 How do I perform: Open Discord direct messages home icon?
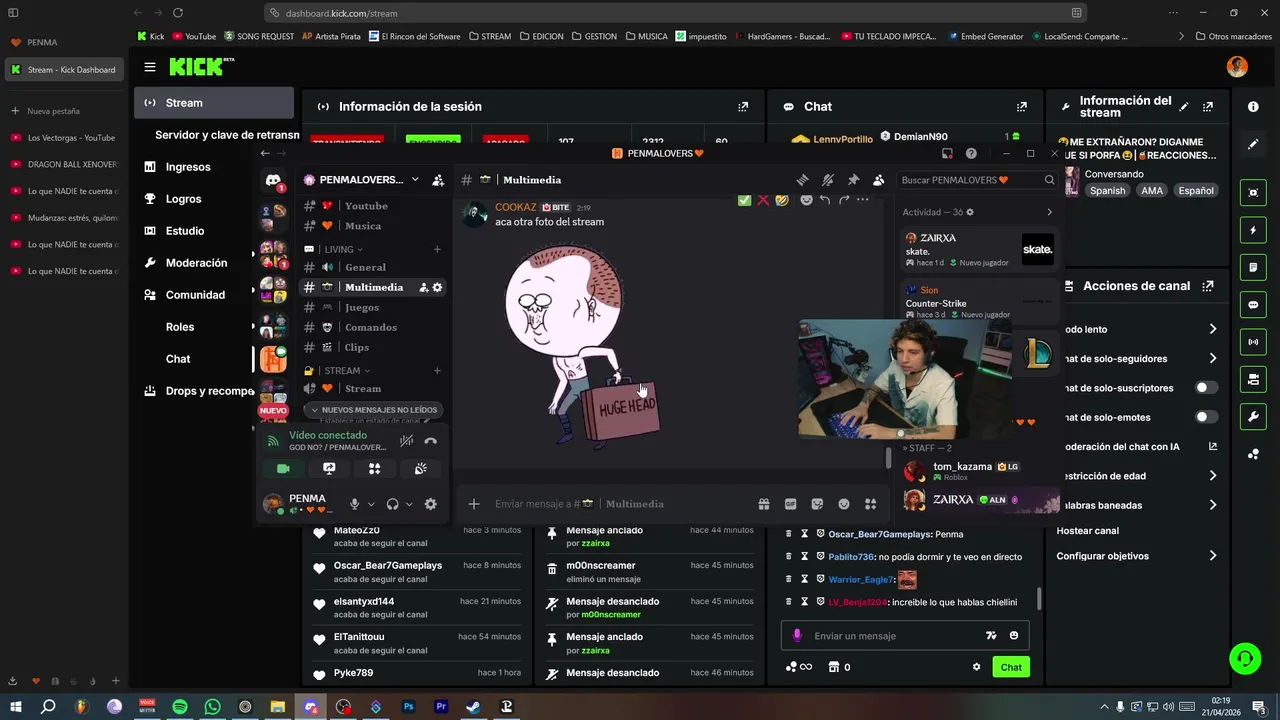pyautogui.click(x=273, y=181)
